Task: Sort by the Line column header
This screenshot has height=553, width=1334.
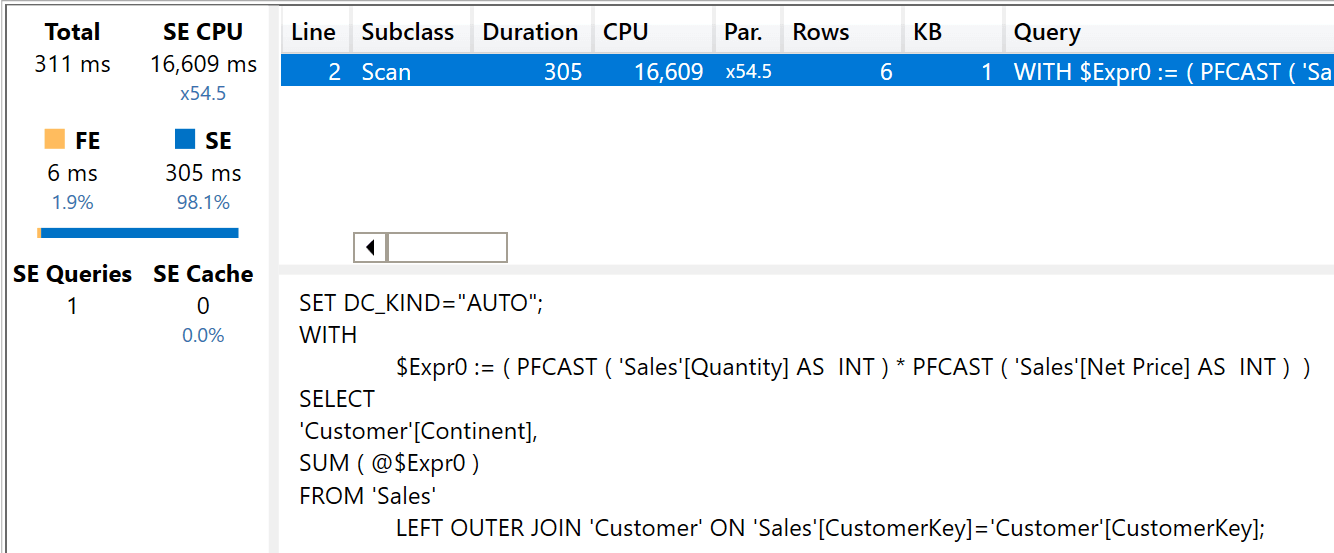Action: [x=315, y=32]
